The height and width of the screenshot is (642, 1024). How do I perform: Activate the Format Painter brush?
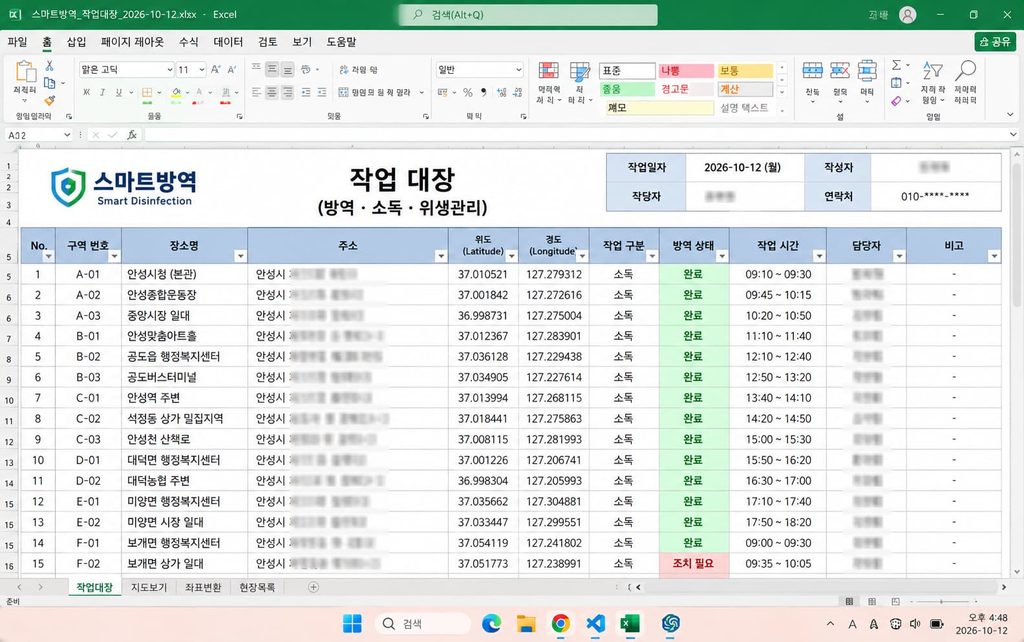(49, 101)
